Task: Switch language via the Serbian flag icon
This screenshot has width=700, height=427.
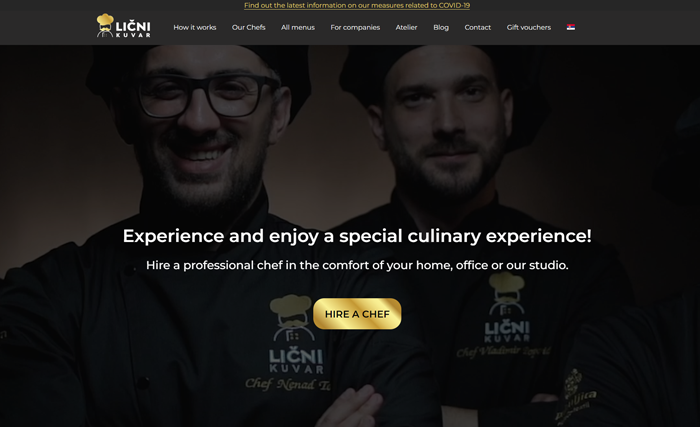Action: (571, 27)
